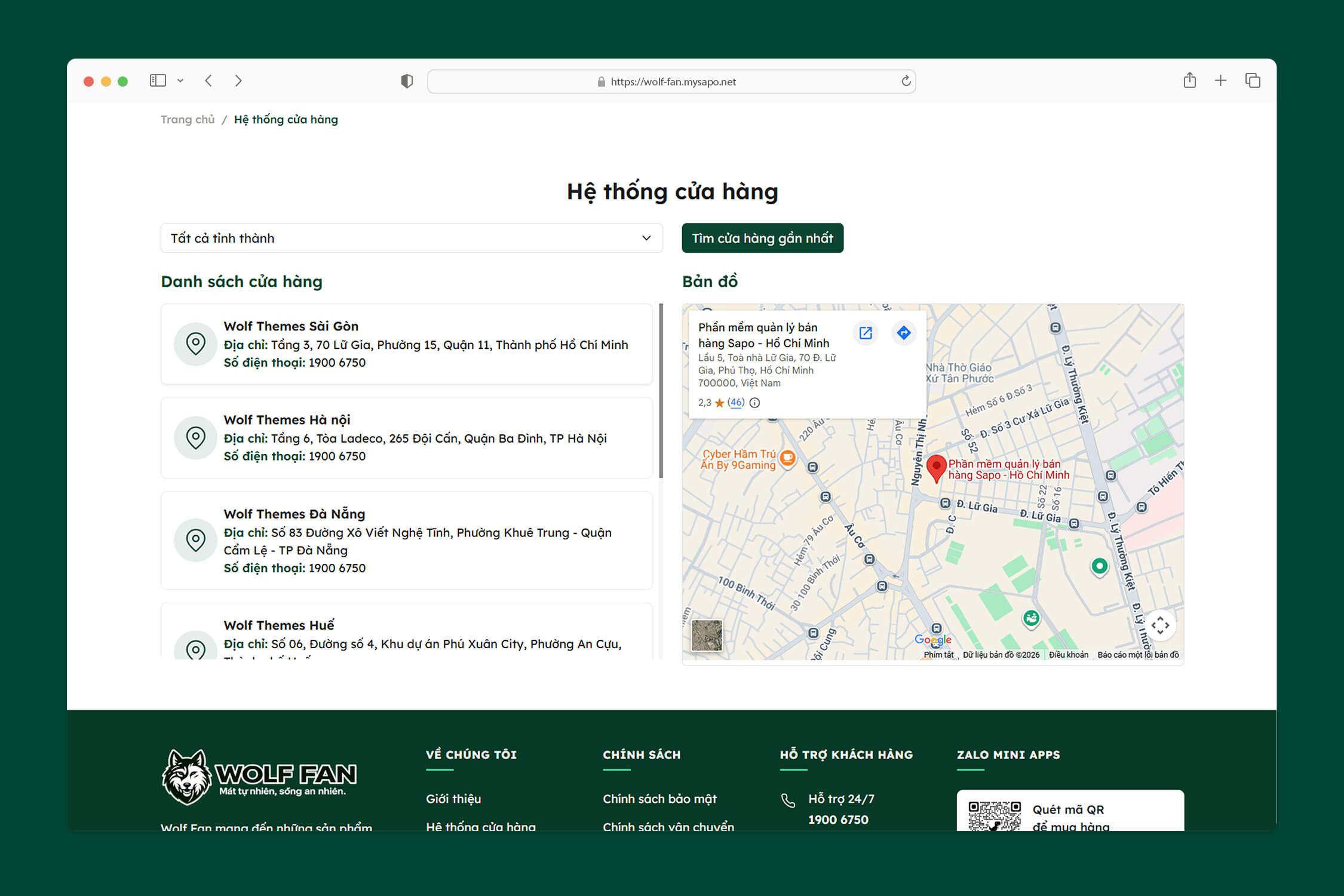The height and width of the screenshot is (896, 1344).
Task: Open the privacy shield report
Action: point(407,81)
